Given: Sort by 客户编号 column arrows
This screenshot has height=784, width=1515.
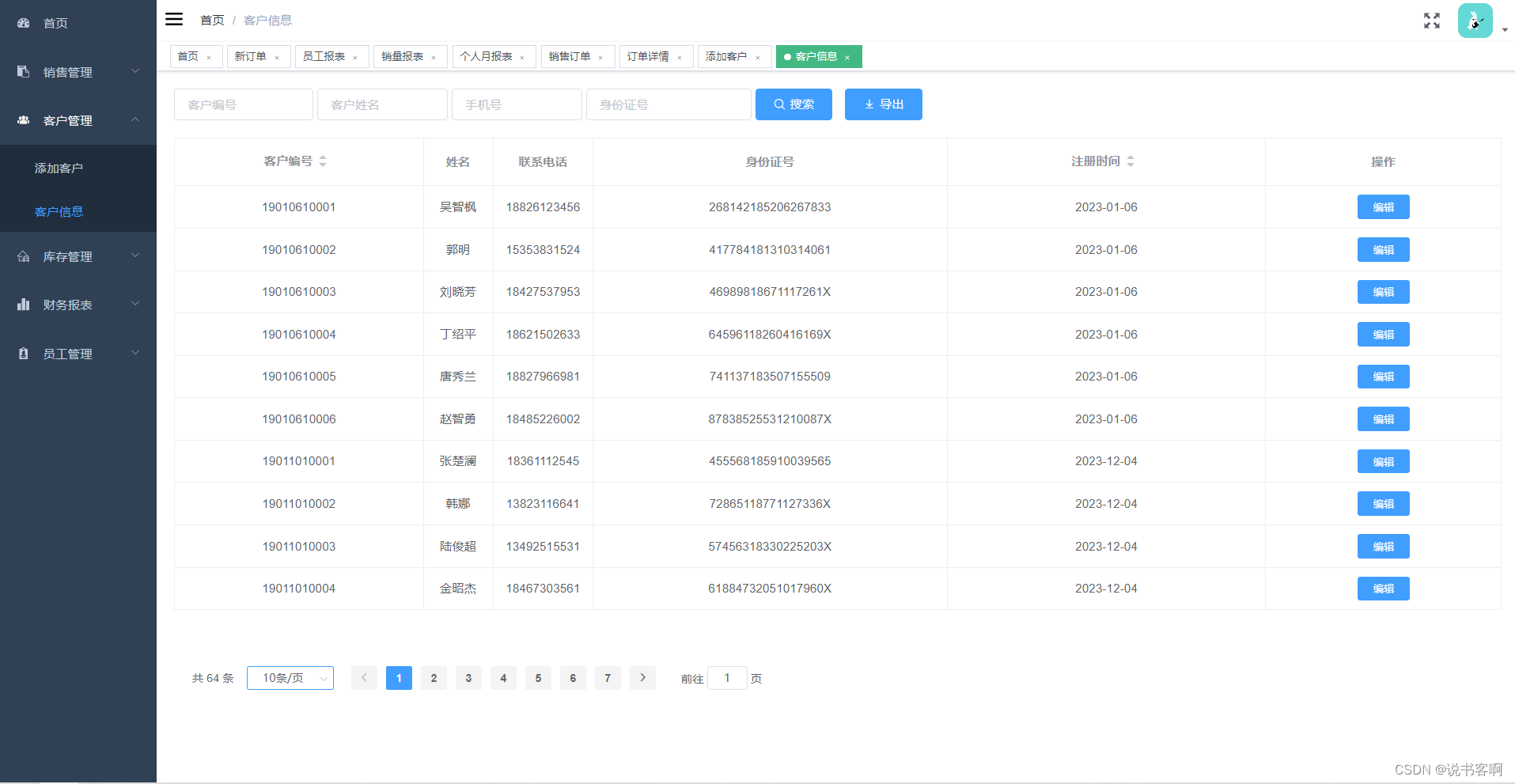Looking at the screenshot, I should point(323,161).
